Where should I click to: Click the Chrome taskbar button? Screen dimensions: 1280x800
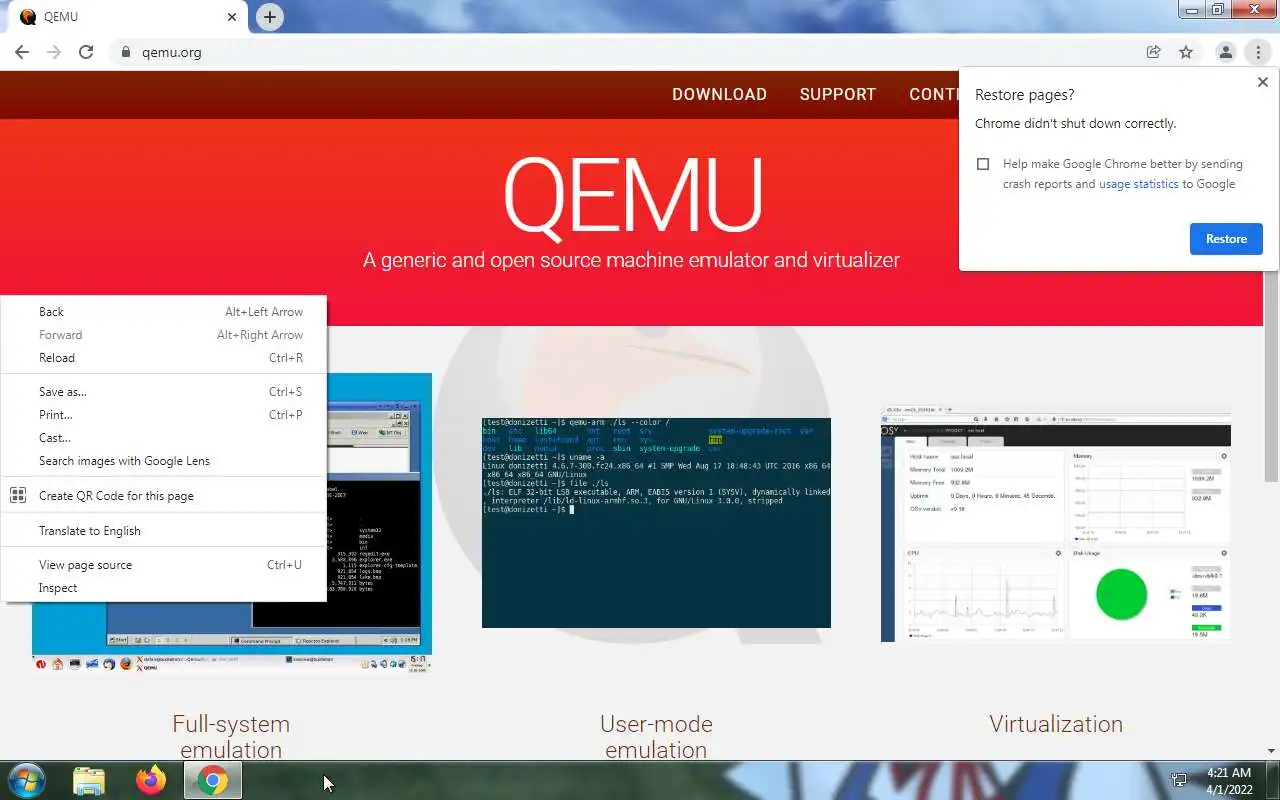(212, 780)
